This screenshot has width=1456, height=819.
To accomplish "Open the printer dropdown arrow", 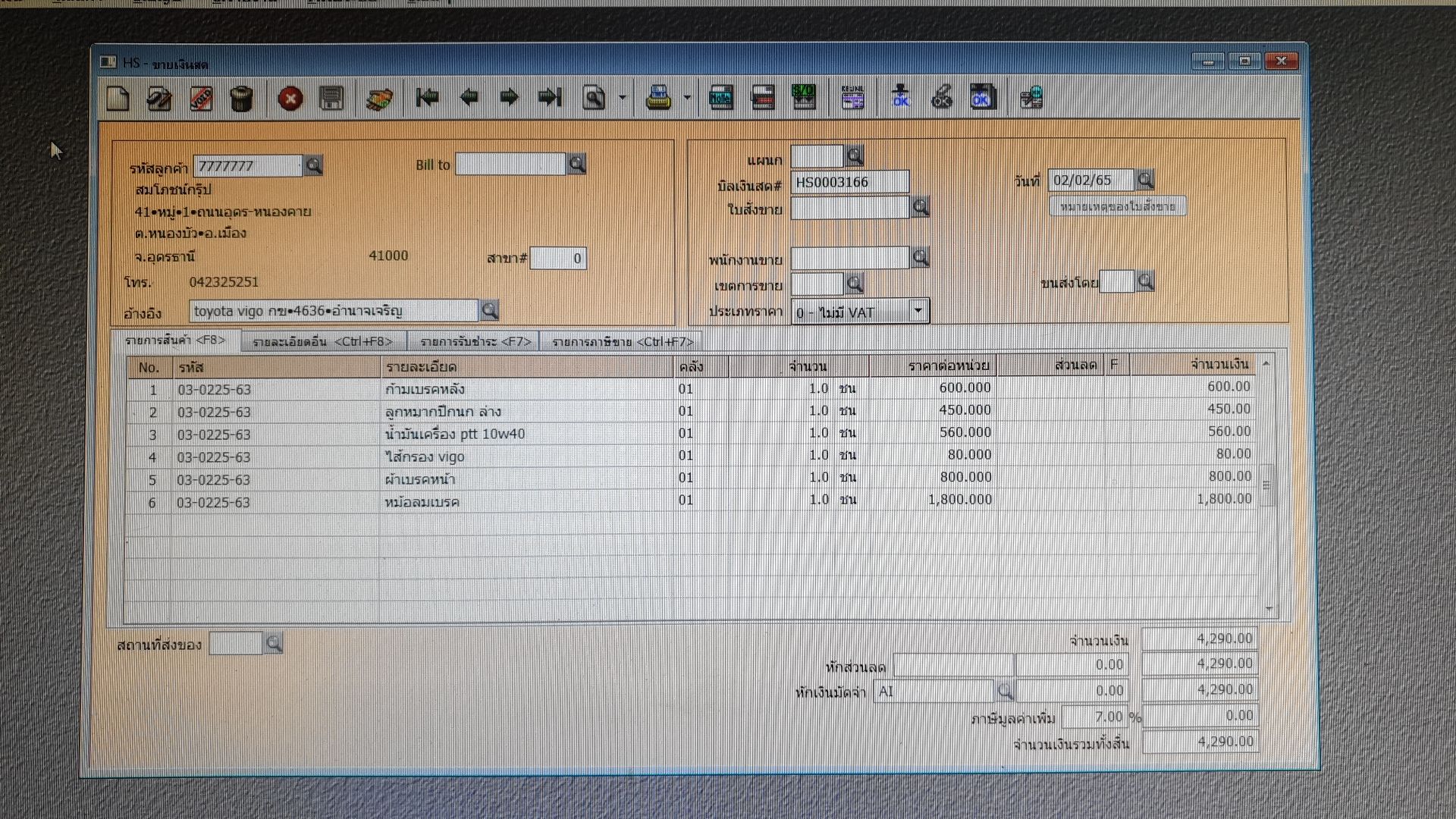I will click(x=687, y=98).
